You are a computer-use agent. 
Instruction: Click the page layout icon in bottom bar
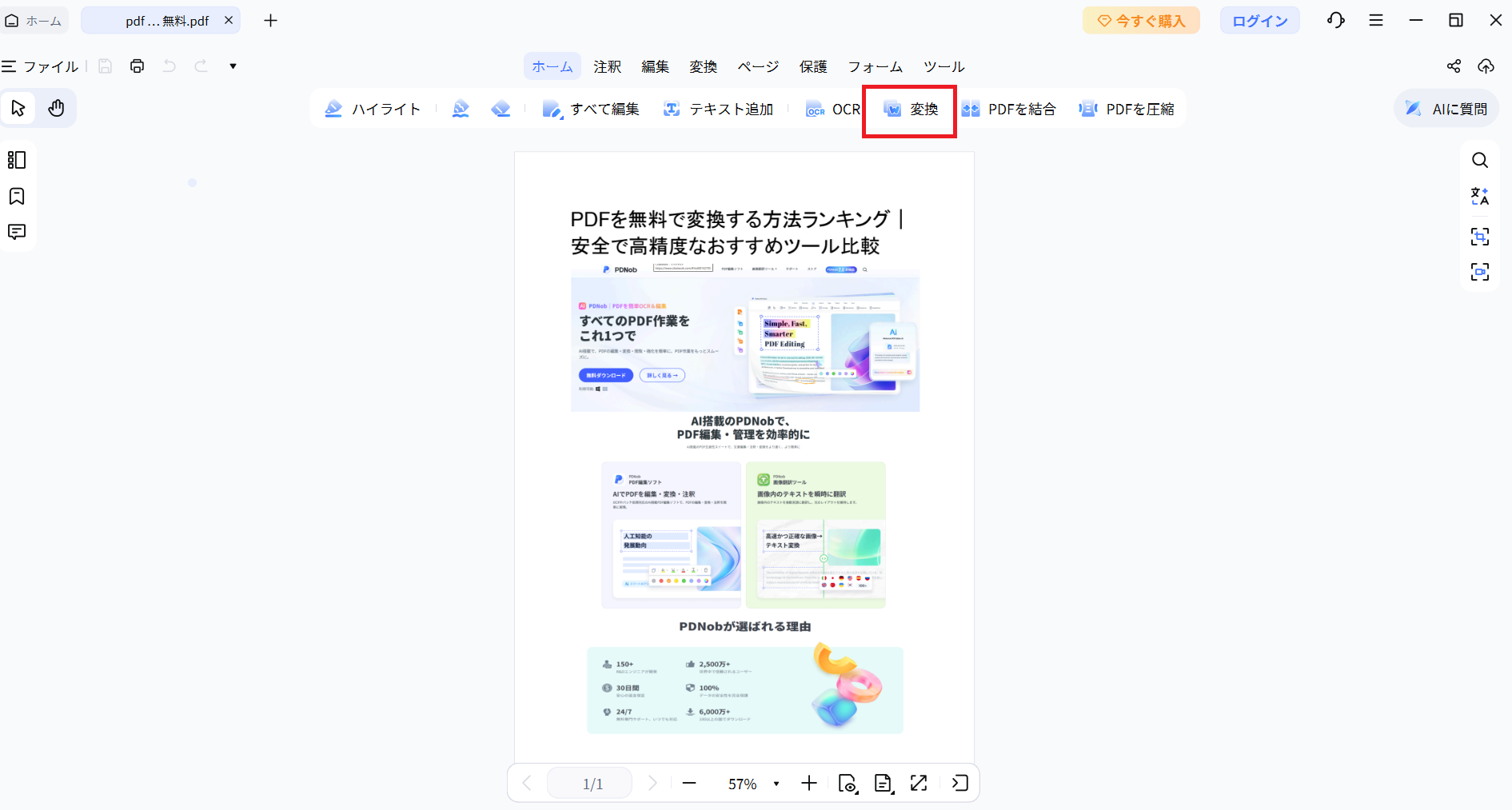(x=884, y=784)
